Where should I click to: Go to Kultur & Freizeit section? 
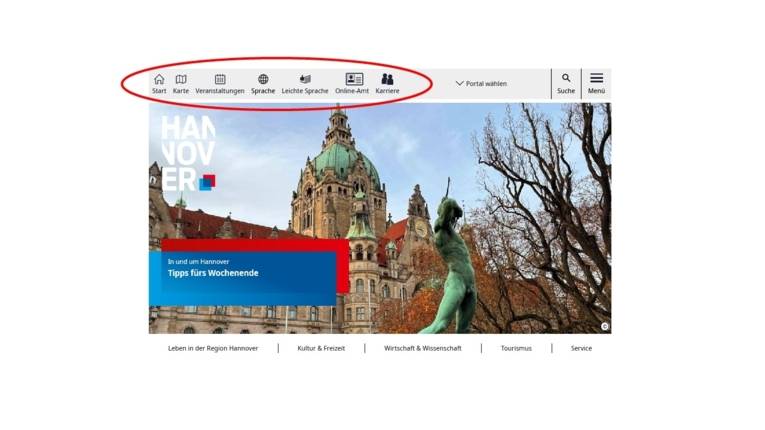(320, 348)
